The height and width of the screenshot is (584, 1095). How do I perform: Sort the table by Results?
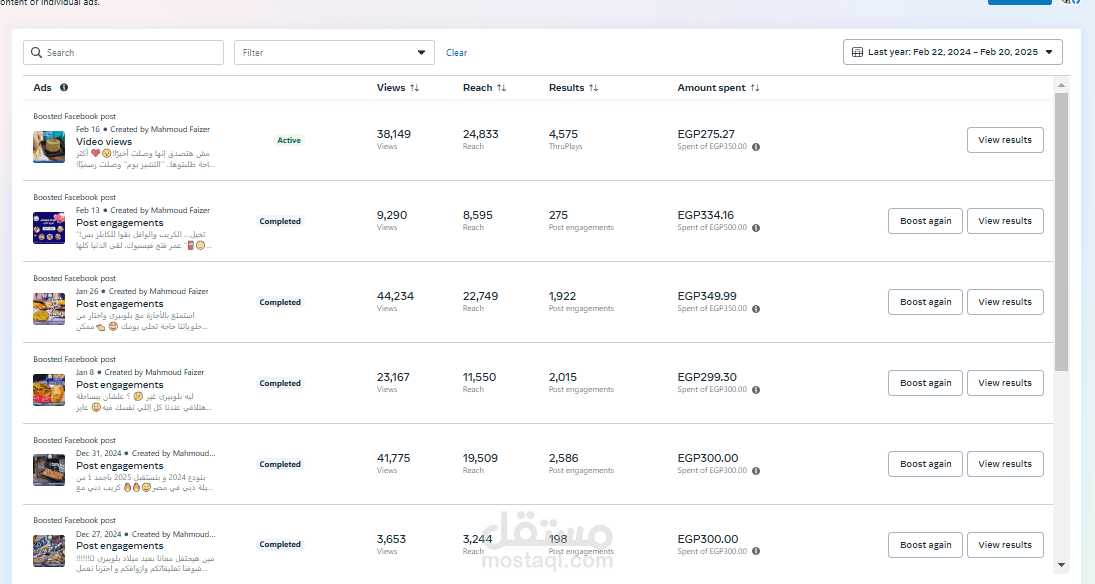point(593,88)
